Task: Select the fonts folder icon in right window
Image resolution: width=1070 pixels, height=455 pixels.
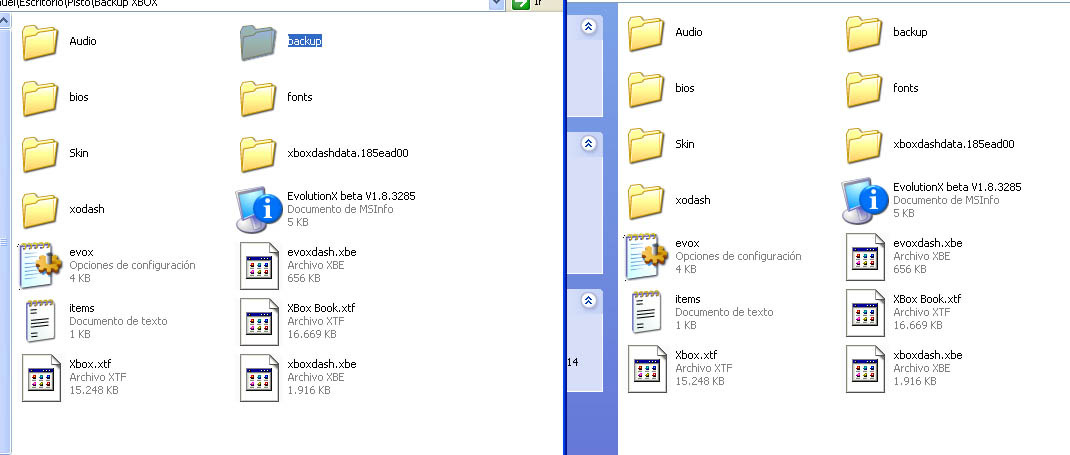Action: click(864, 89)
